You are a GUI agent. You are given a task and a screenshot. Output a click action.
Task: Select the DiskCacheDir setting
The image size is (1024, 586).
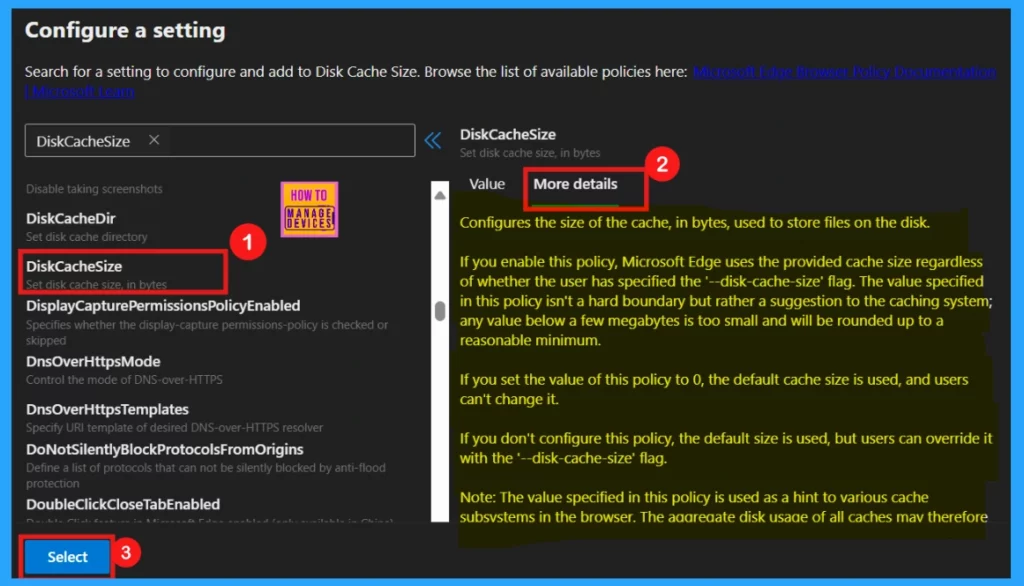click(x=71, y=218)
